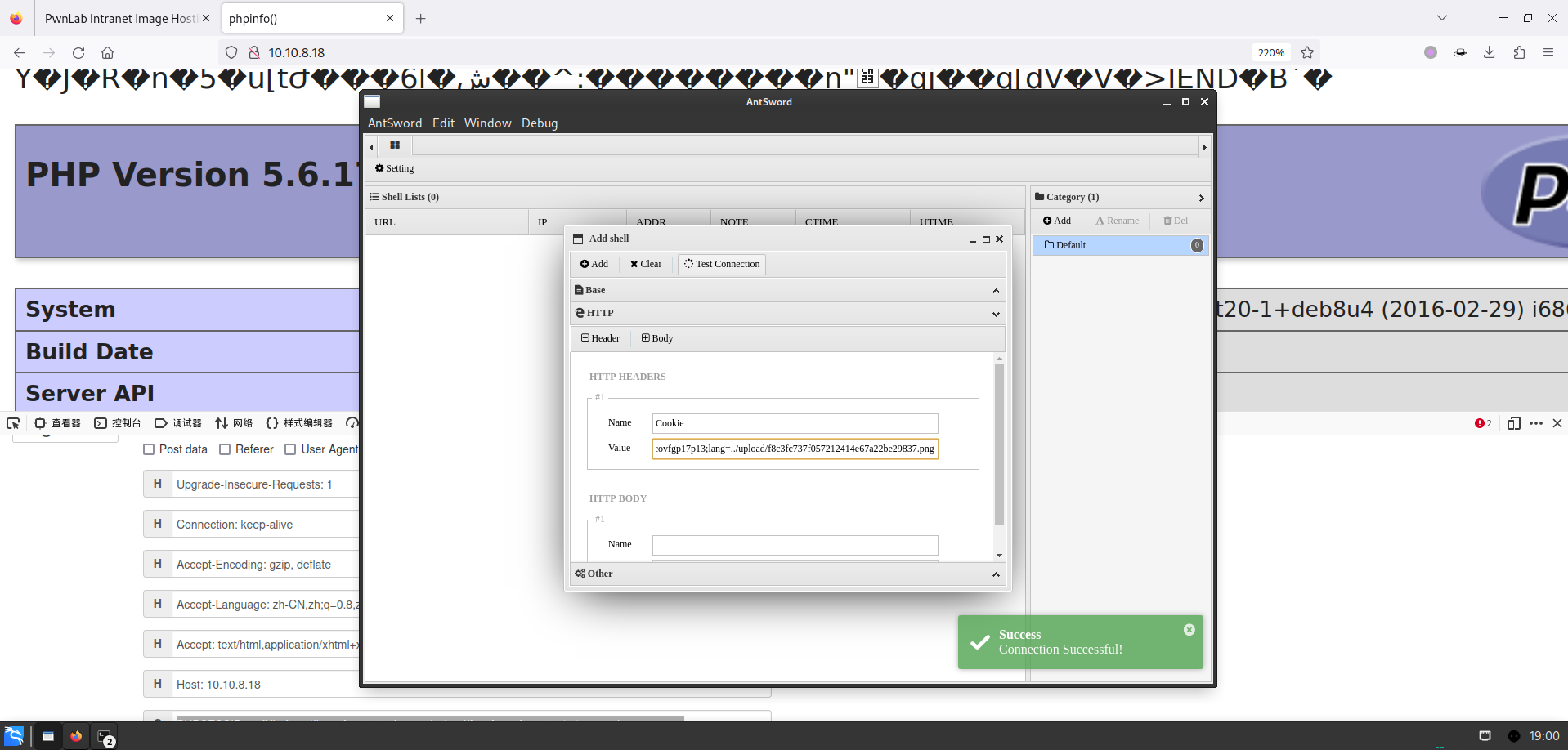
Task: Open the purple circle toolbar extension
Action: click(1431, 52)
